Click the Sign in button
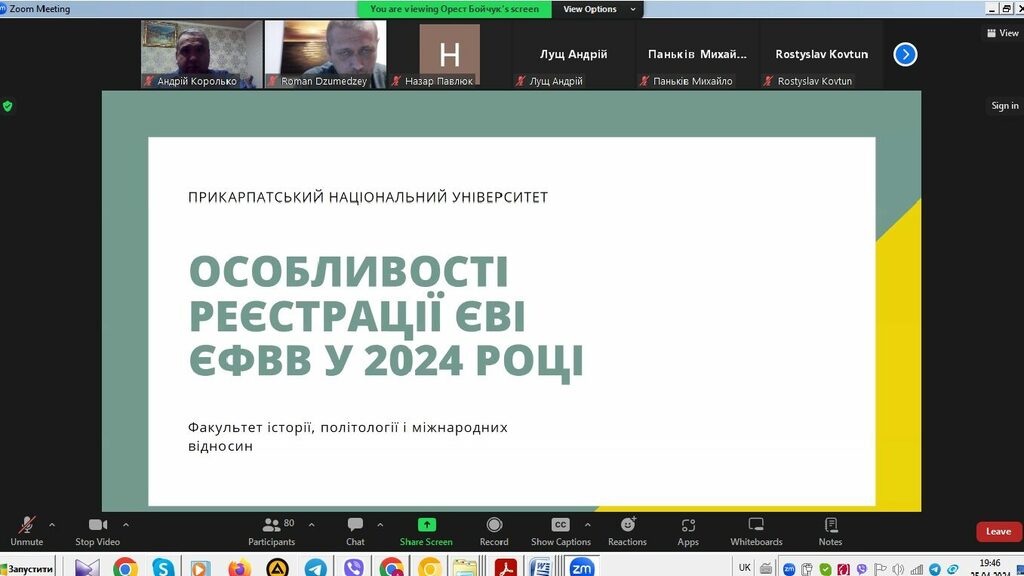Image resolution: width=1024 pixels, height=576 pixels. 1004,106
